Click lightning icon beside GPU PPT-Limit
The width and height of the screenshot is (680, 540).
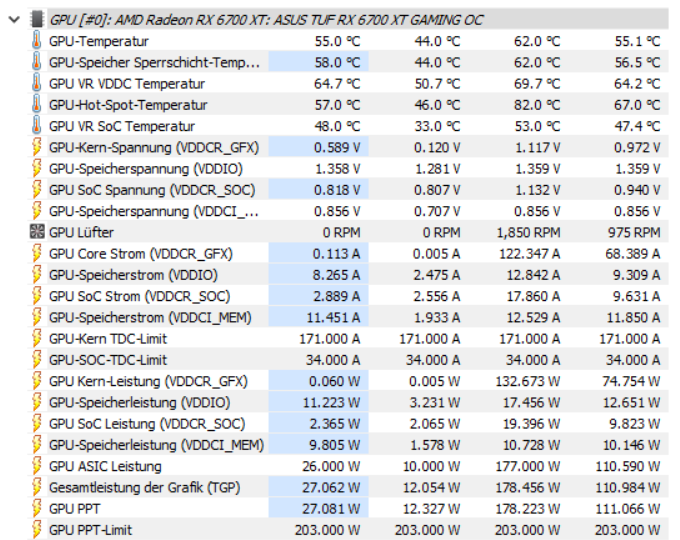(x=37, y=530)
